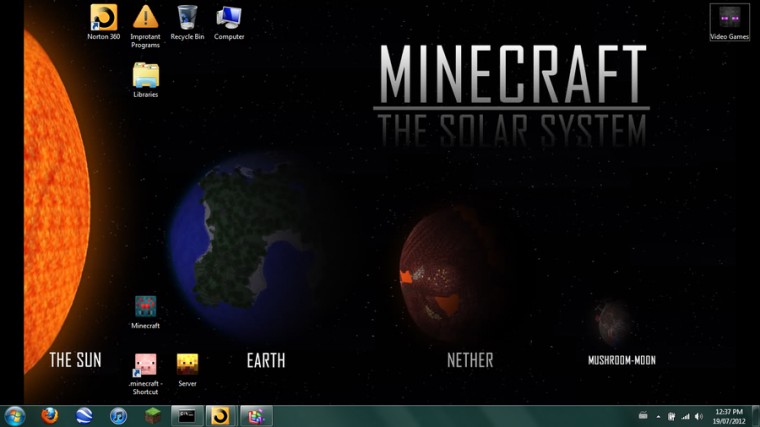
Task: Open the clock showing 12:37 PM
Action: 728,416
